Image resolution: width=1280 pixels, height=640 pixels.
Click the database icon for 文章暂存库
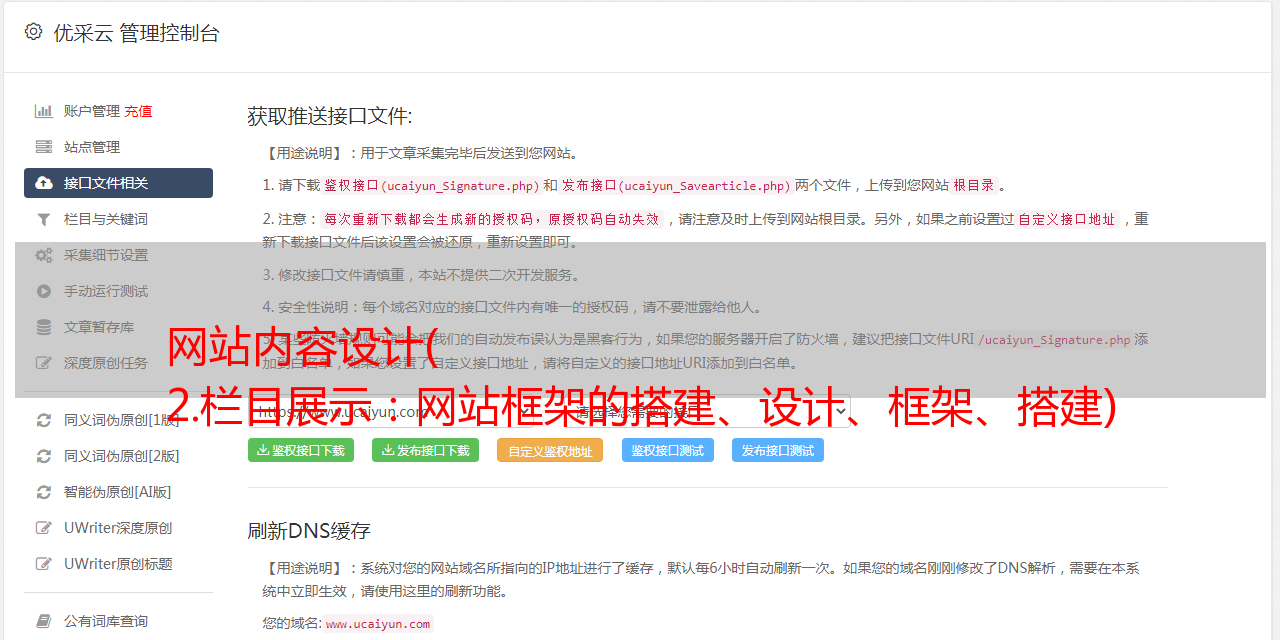point(44,327)
